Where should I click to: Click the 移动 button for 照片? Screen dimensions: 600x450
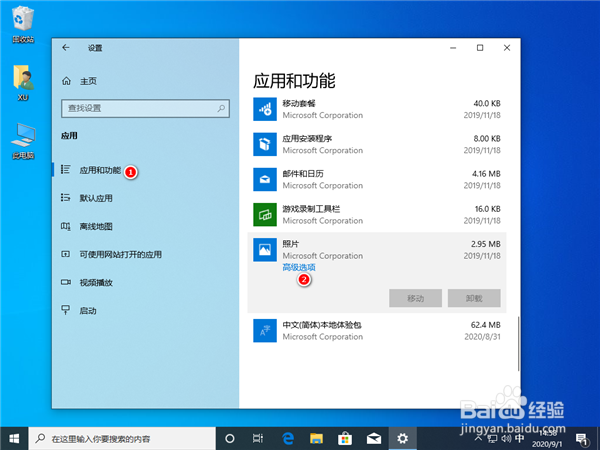416,298
